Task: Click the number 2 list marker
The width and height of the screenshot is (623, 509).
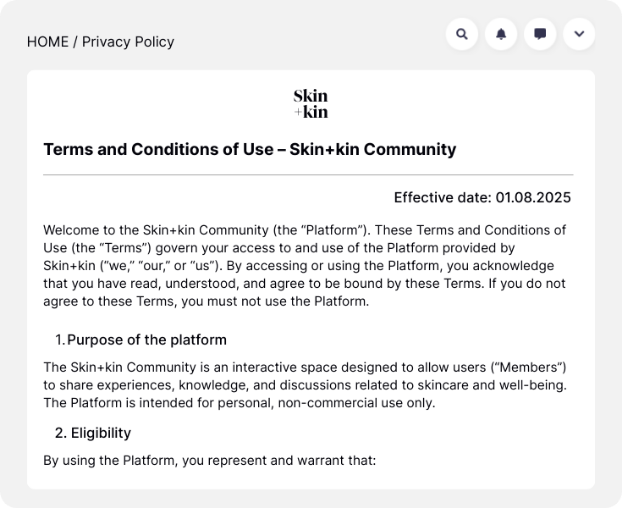Action: [x=61, y=433]
